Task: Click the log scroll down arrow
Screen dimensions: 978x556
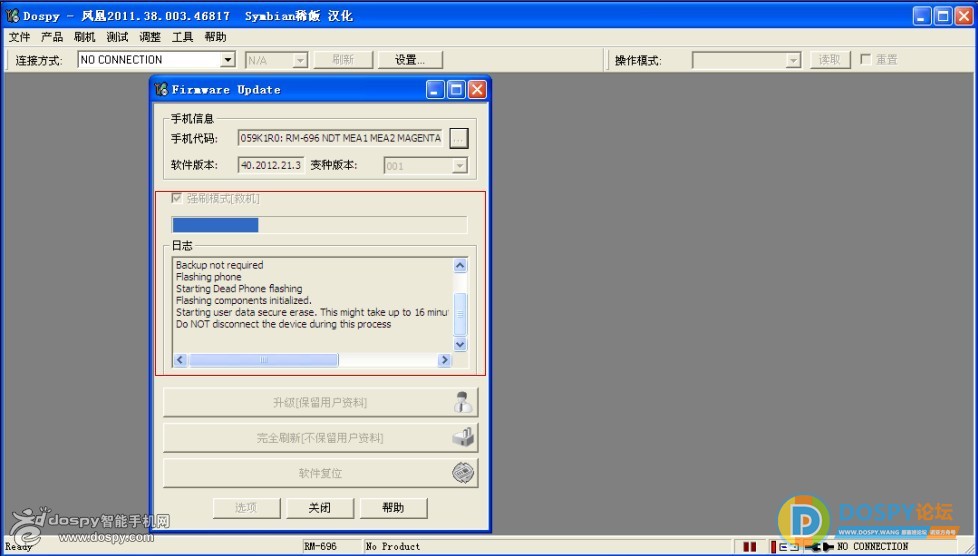Action: (x=460, y=344)
